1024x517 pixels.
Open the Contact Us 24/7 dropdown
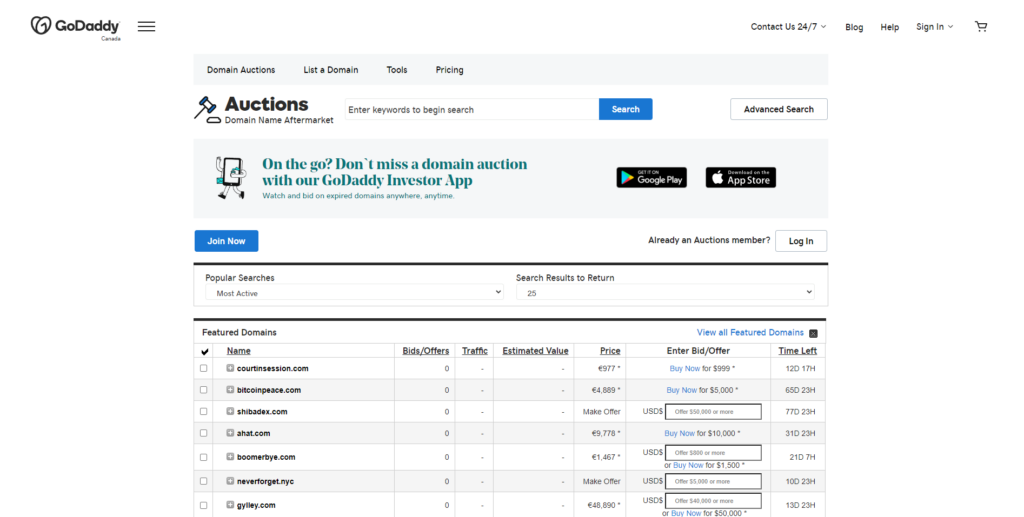point(788,27)
